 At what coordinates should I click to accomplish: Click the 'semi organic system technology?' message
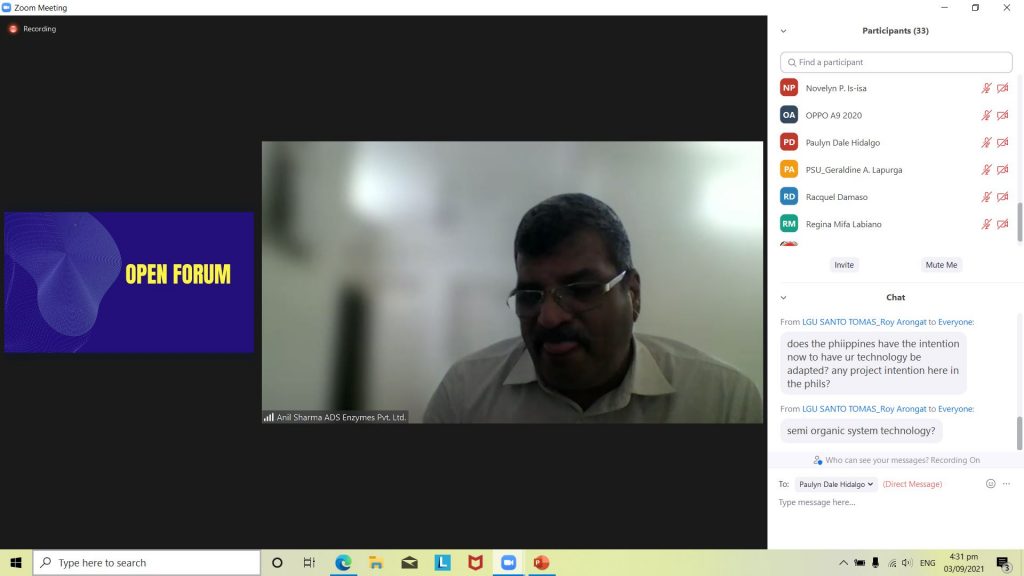861,430
